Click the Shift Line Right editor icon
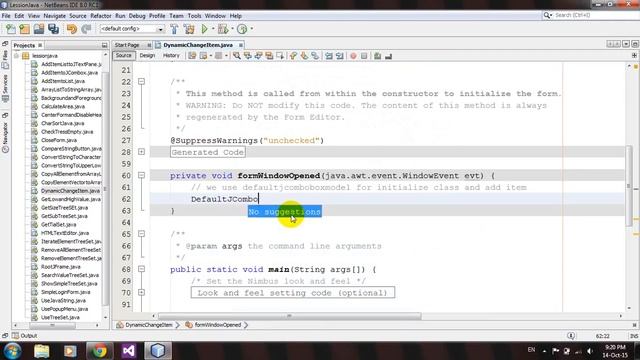640x360 pixels. pyautogui.click(x=340, y=56)
